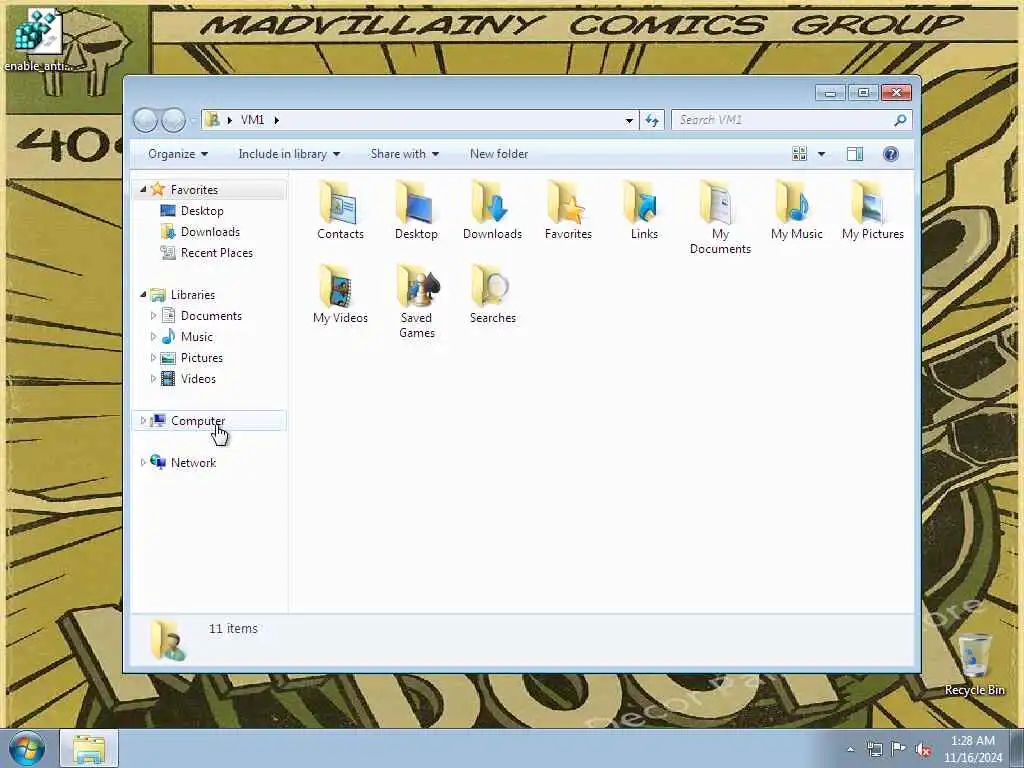Click the VM1 breadcrumb in address bar
Viewport: 1024px width, 768px height.
pos(253,120)
